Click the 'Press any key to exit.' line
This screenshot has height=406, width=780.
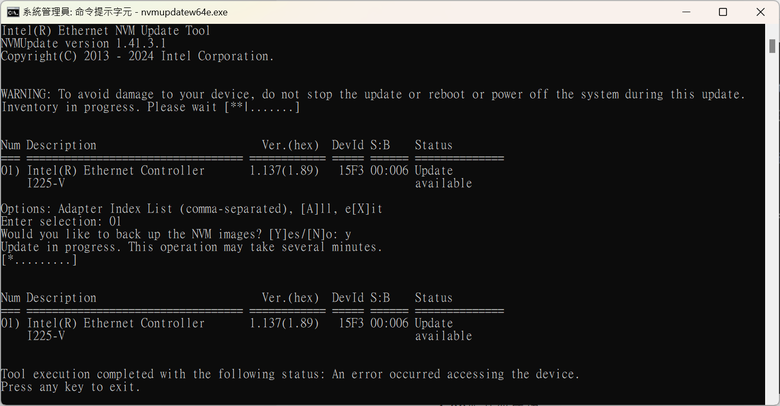[x=71, y=387]
